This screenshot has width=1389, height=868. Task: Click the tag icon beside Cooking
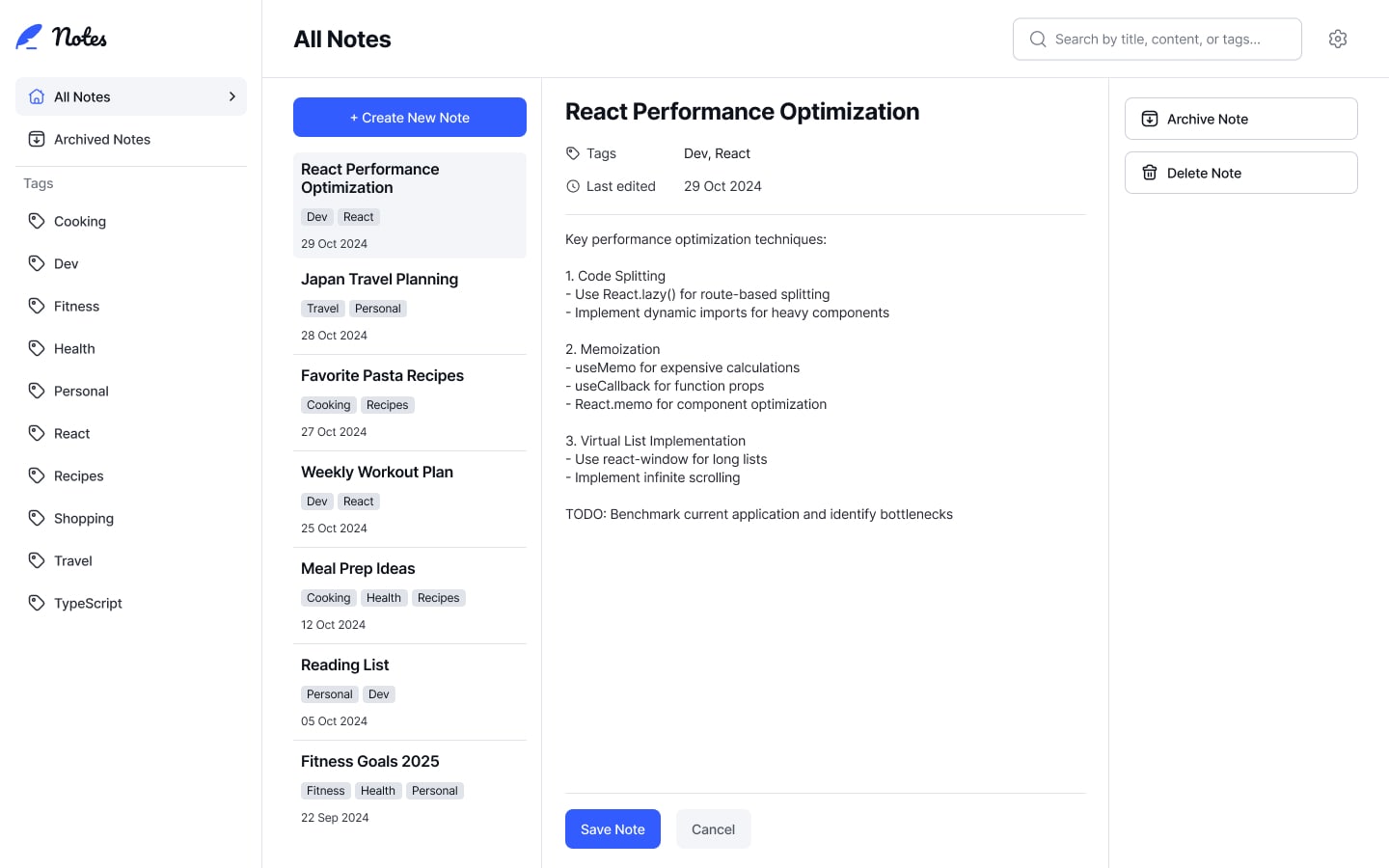click(38, 221)
